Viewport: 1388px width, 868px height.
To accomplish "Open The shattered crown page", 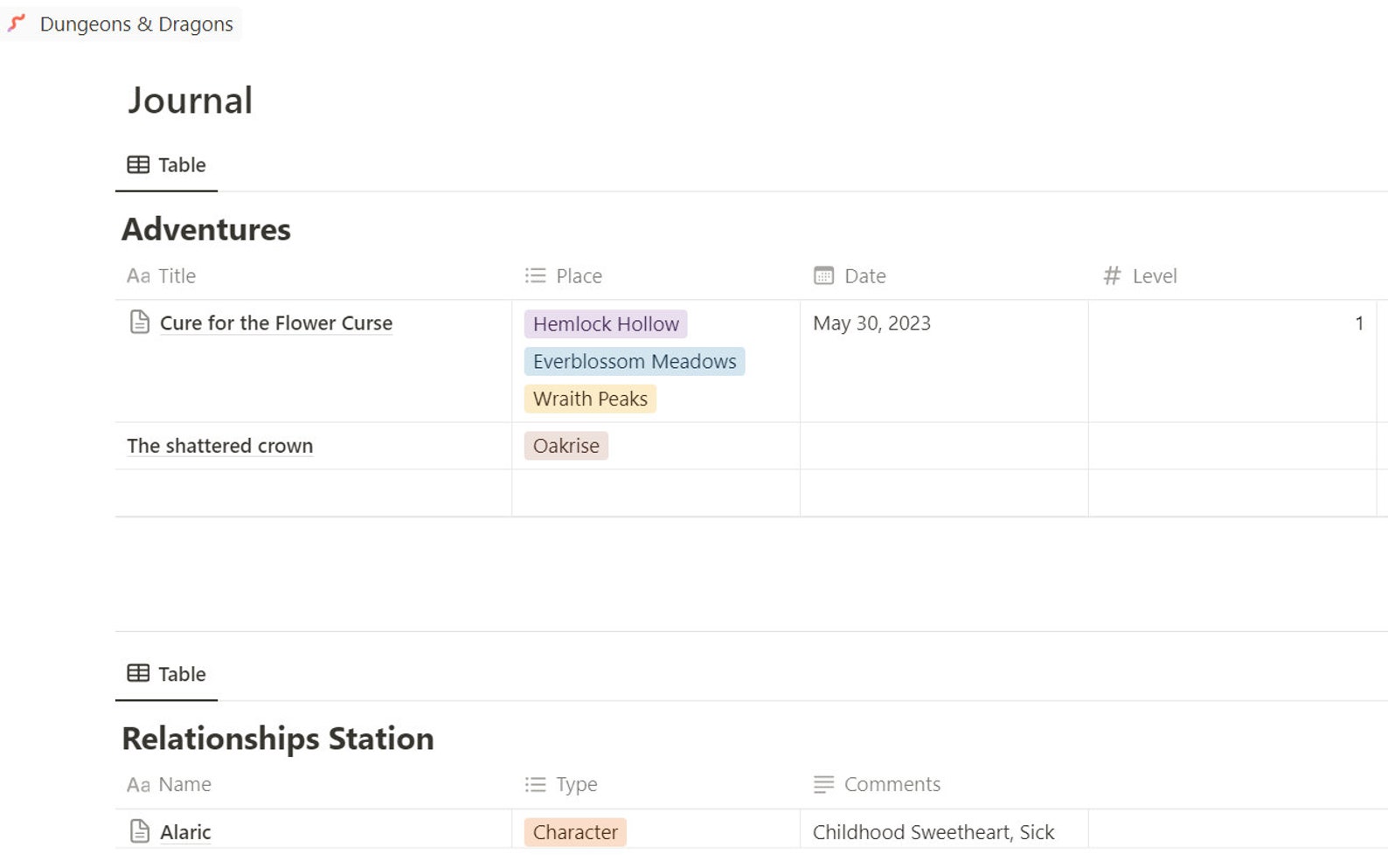I will pyautogui.click(x=219, y=446).
